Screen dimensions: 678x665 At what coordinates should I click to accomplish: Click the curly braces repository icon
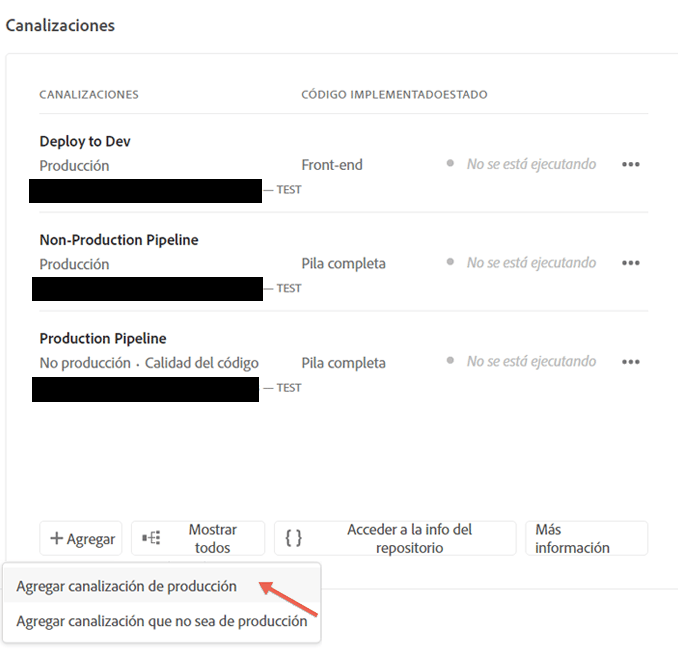pos(293,539)
